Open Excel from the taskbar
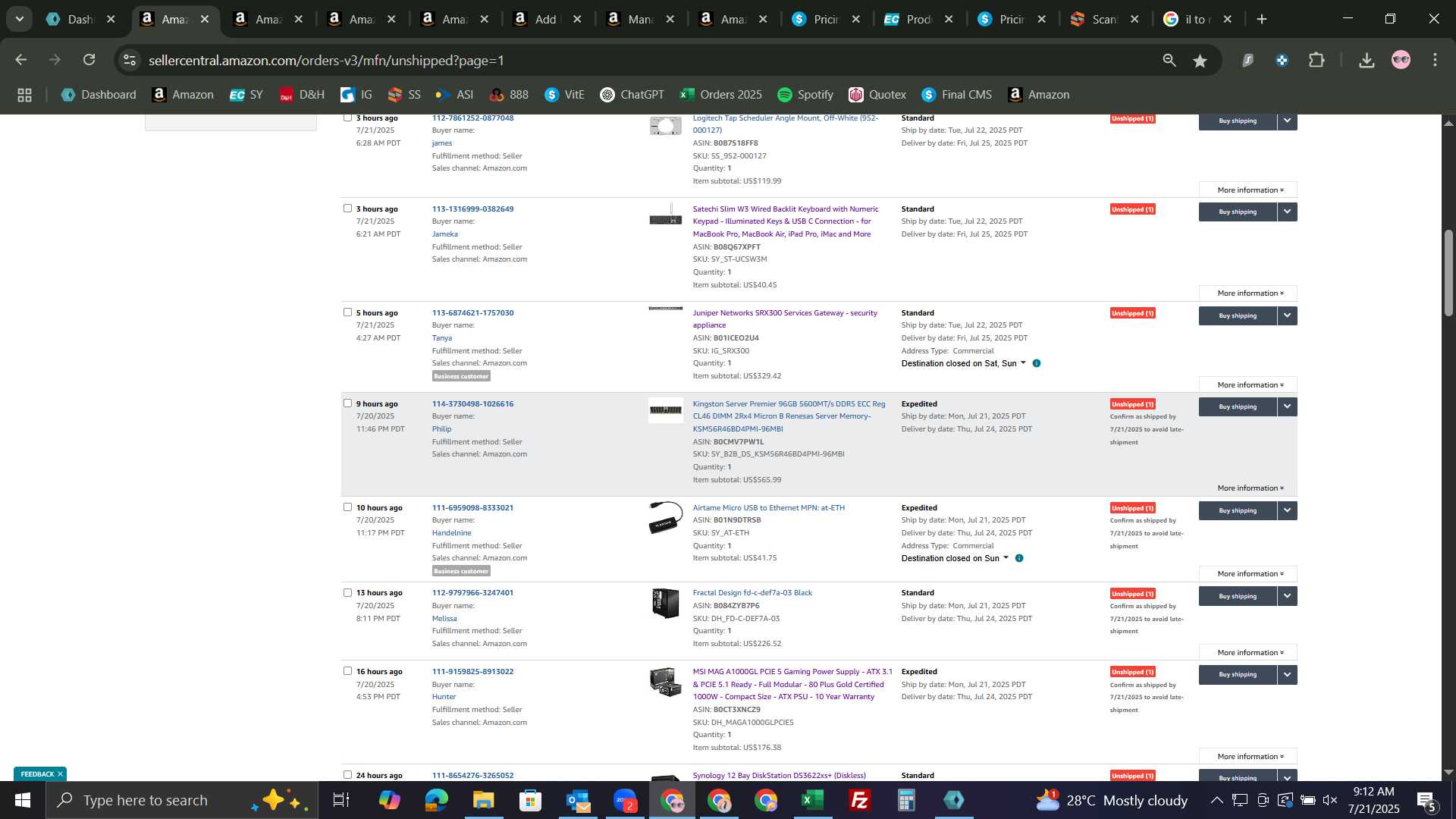The height and width of the screenshot is (819, 1456). coord(812,800)
